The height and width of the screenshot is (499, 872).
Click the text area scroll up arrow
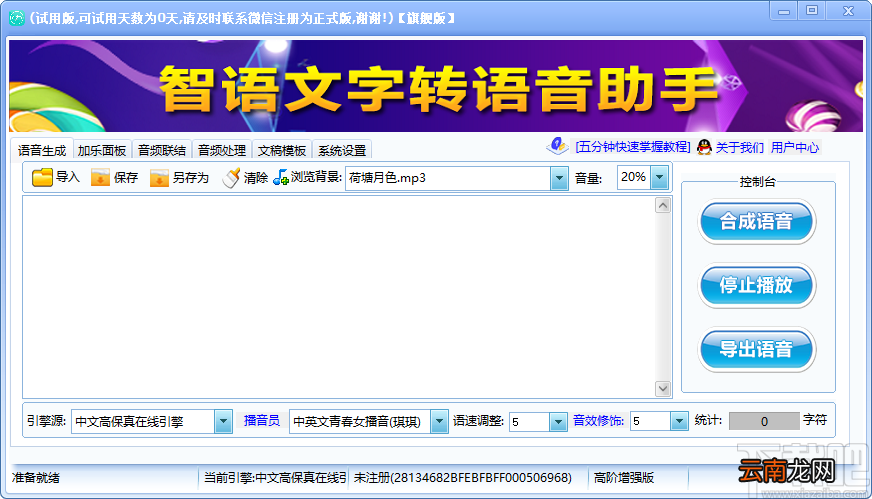click(663, 206)
